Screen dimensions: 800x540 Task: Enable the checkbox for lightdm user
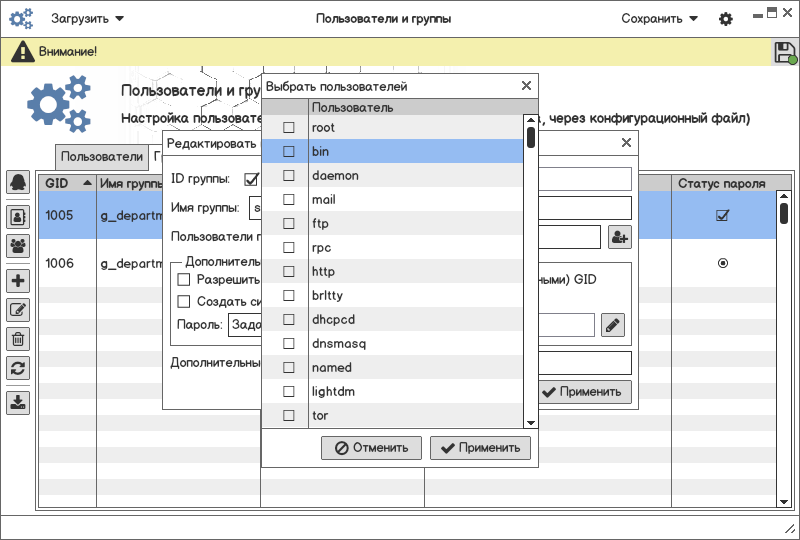pyautogui.click(x=289, y=392)
